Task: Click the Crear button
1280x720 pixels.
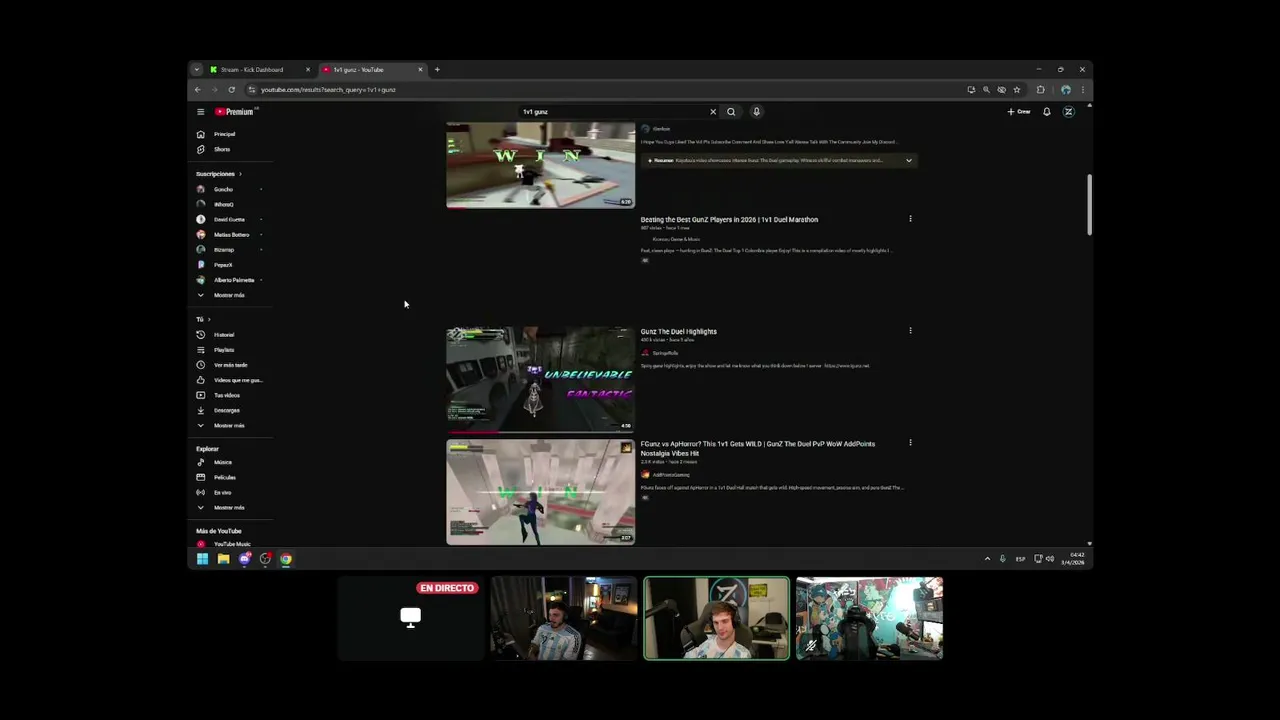Action: coord(1019,112)
